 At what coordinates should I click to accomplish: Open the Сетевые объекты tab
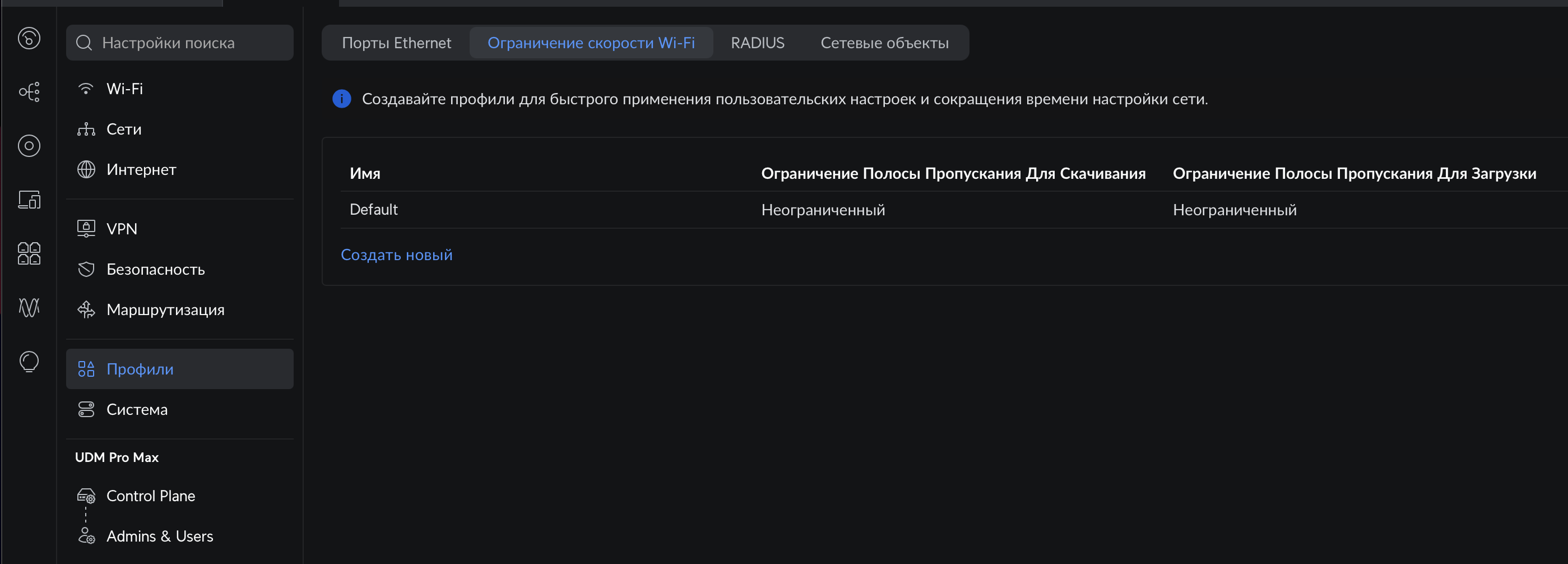click(x=884, y=43)
